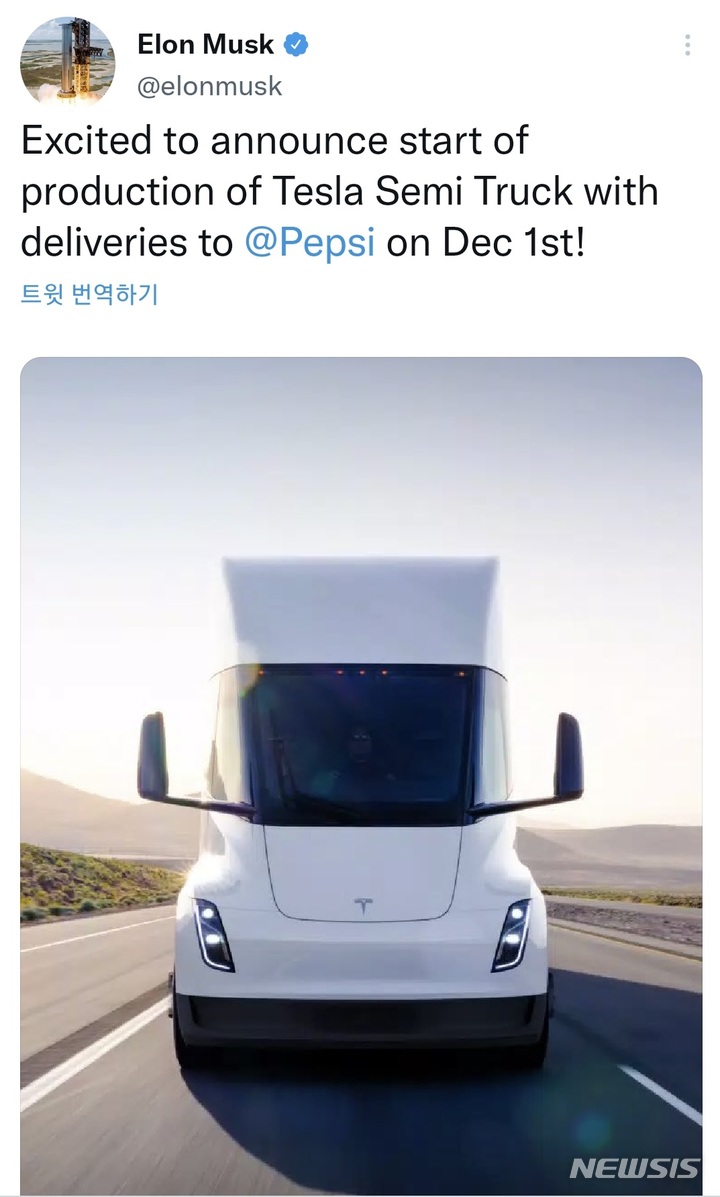Open the @Pepsi mention link
Image resolution: width=720 pixels, height=1197 pixels.
point(309,243)
